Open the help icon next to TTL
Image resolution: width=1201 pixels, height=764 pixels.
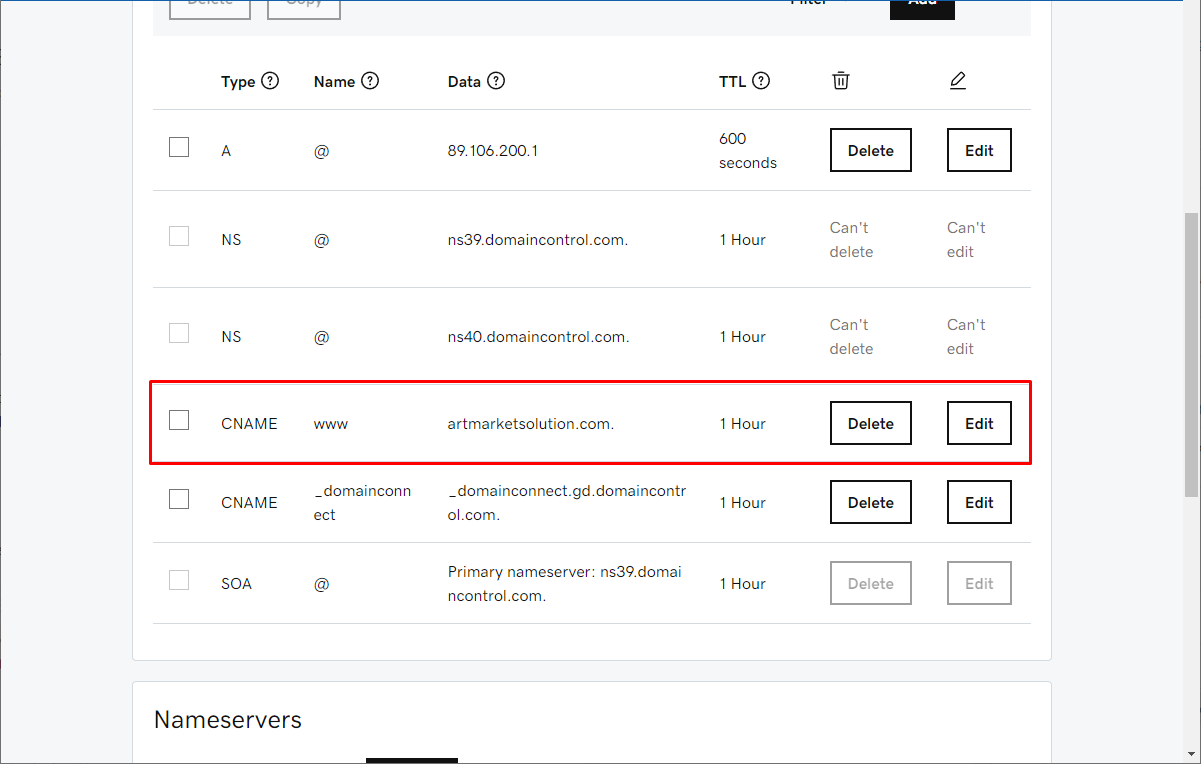761,81
